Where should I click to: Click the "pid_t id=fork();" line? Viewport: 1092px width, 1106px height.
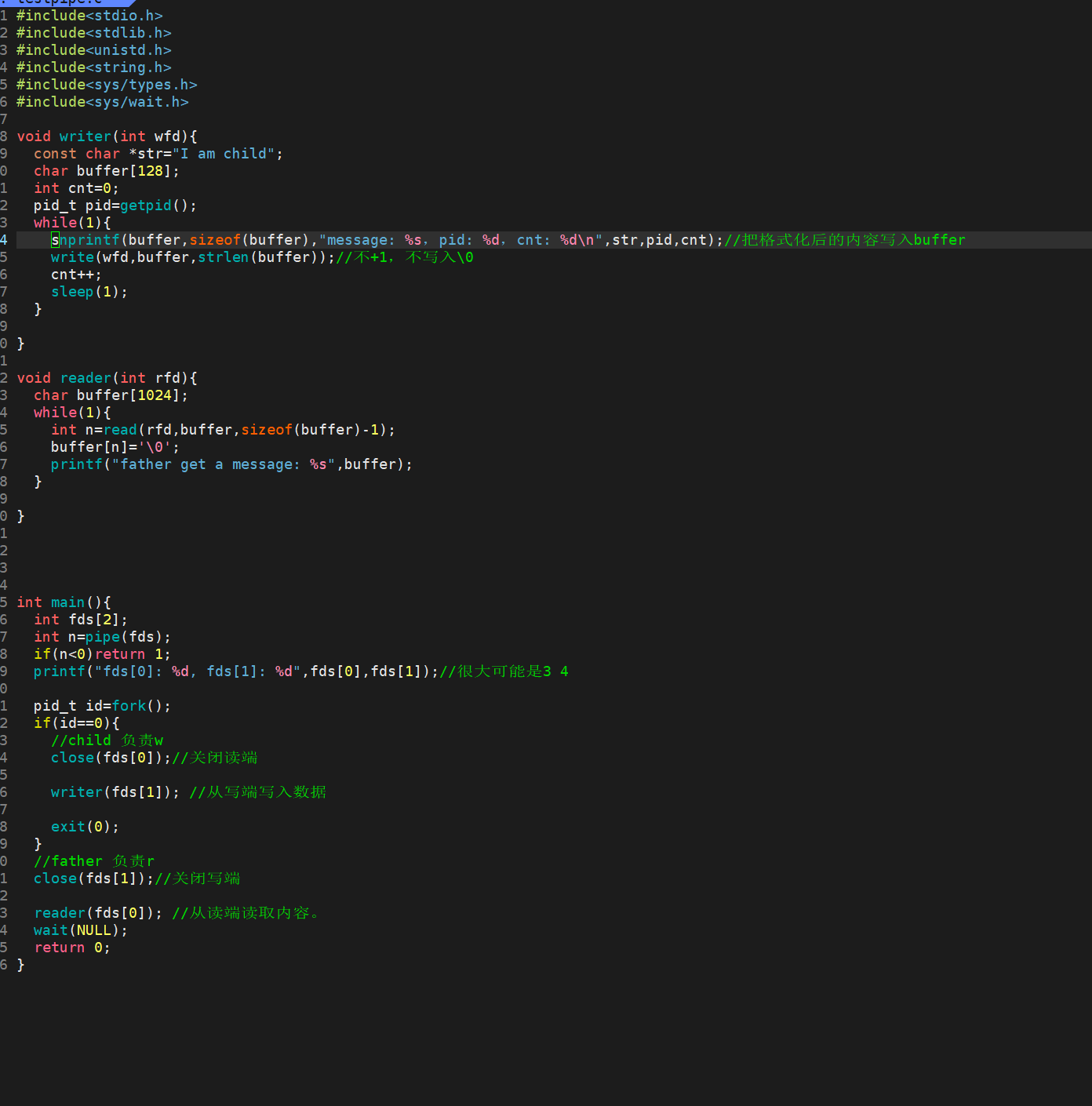(x=102, y=706)
